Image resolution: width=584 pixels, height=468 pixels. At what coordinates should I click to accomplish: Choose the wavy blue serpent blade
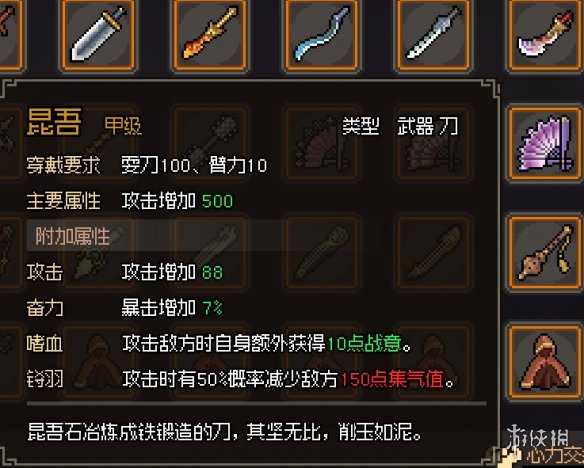click(x=321, y=35)
